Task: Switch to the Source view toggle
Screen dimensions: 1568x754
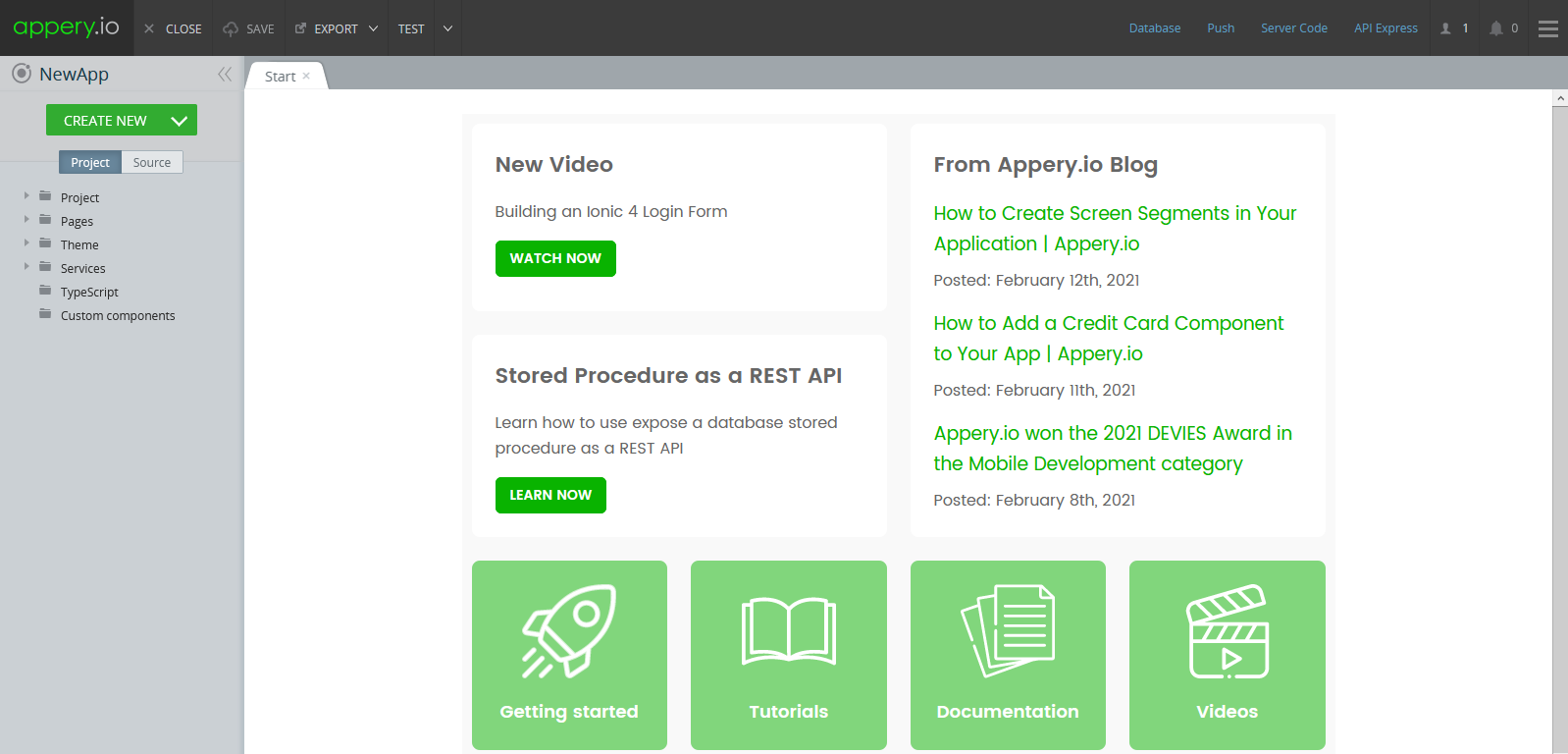Action: click(x=152, y=162)
